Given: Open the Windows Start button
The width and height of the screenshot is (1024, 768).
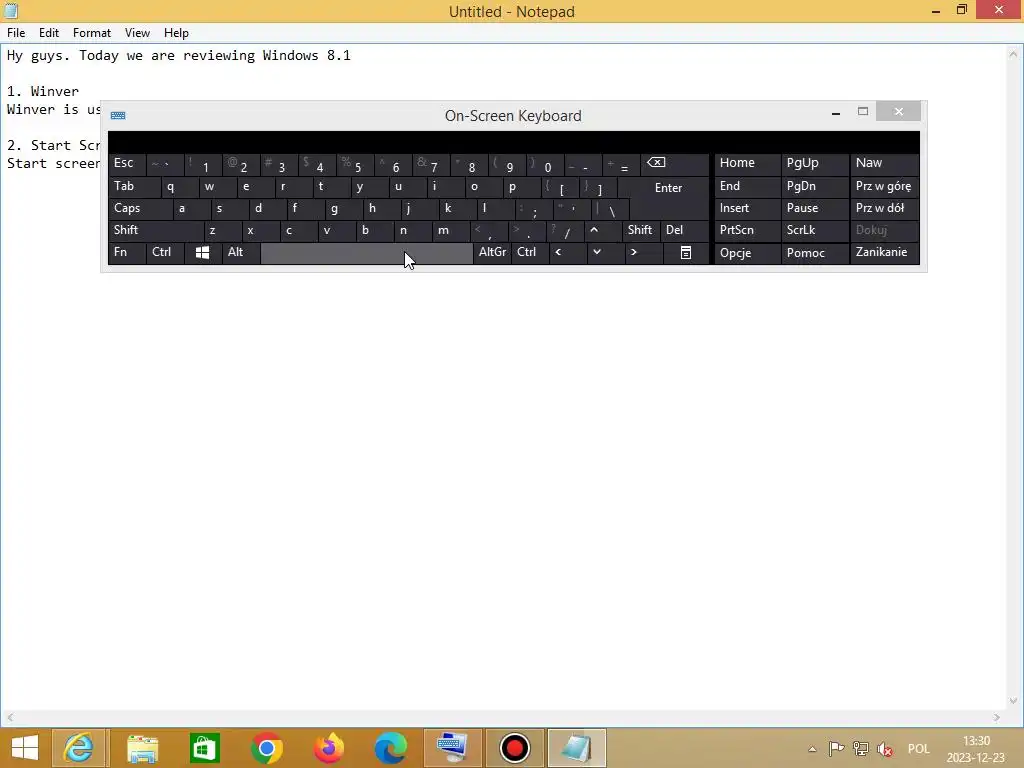Looking at the screenshot, I should coord(25,748).
